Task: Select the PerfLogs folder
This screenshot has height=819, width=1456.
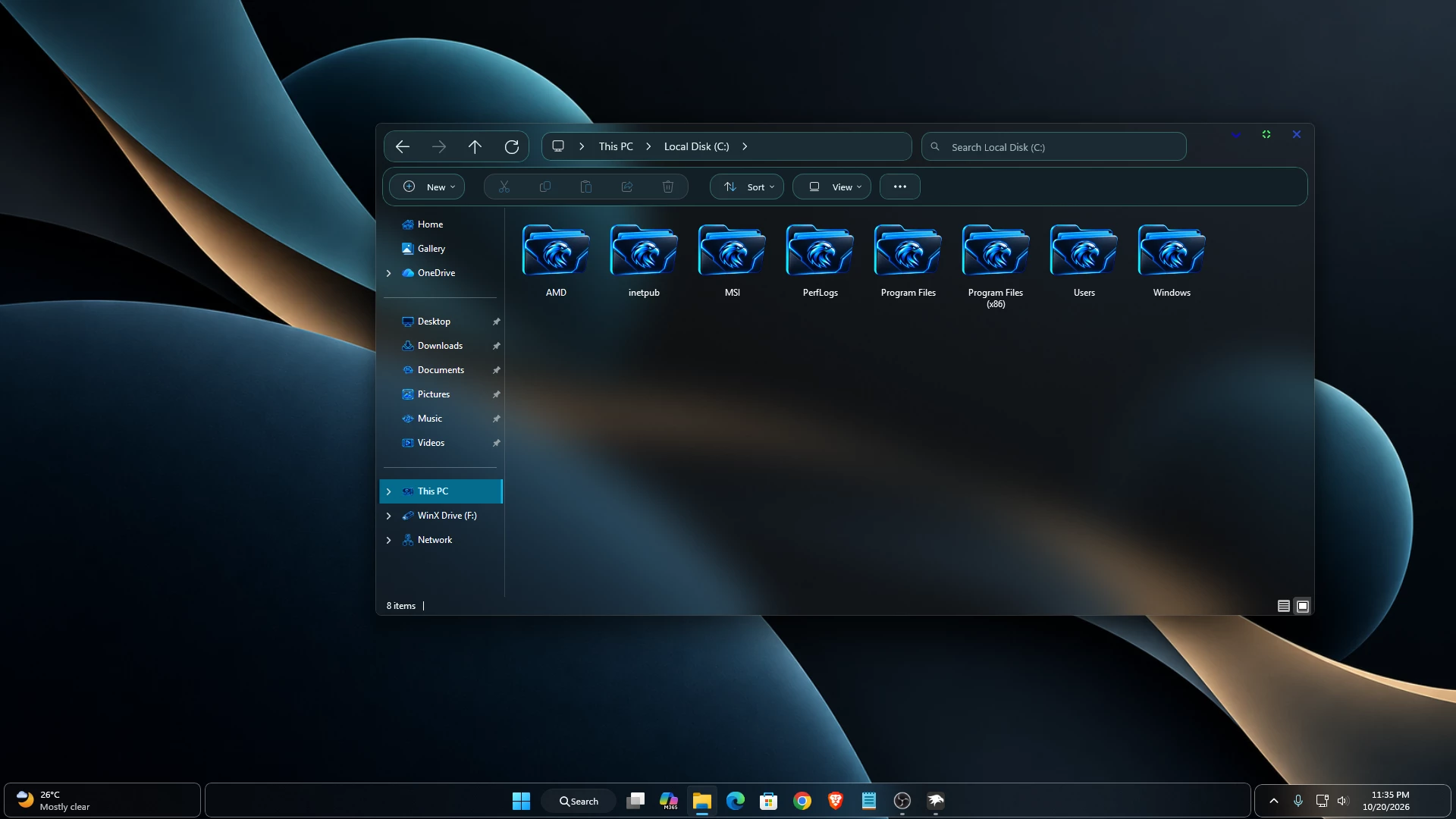Action: 820,260
